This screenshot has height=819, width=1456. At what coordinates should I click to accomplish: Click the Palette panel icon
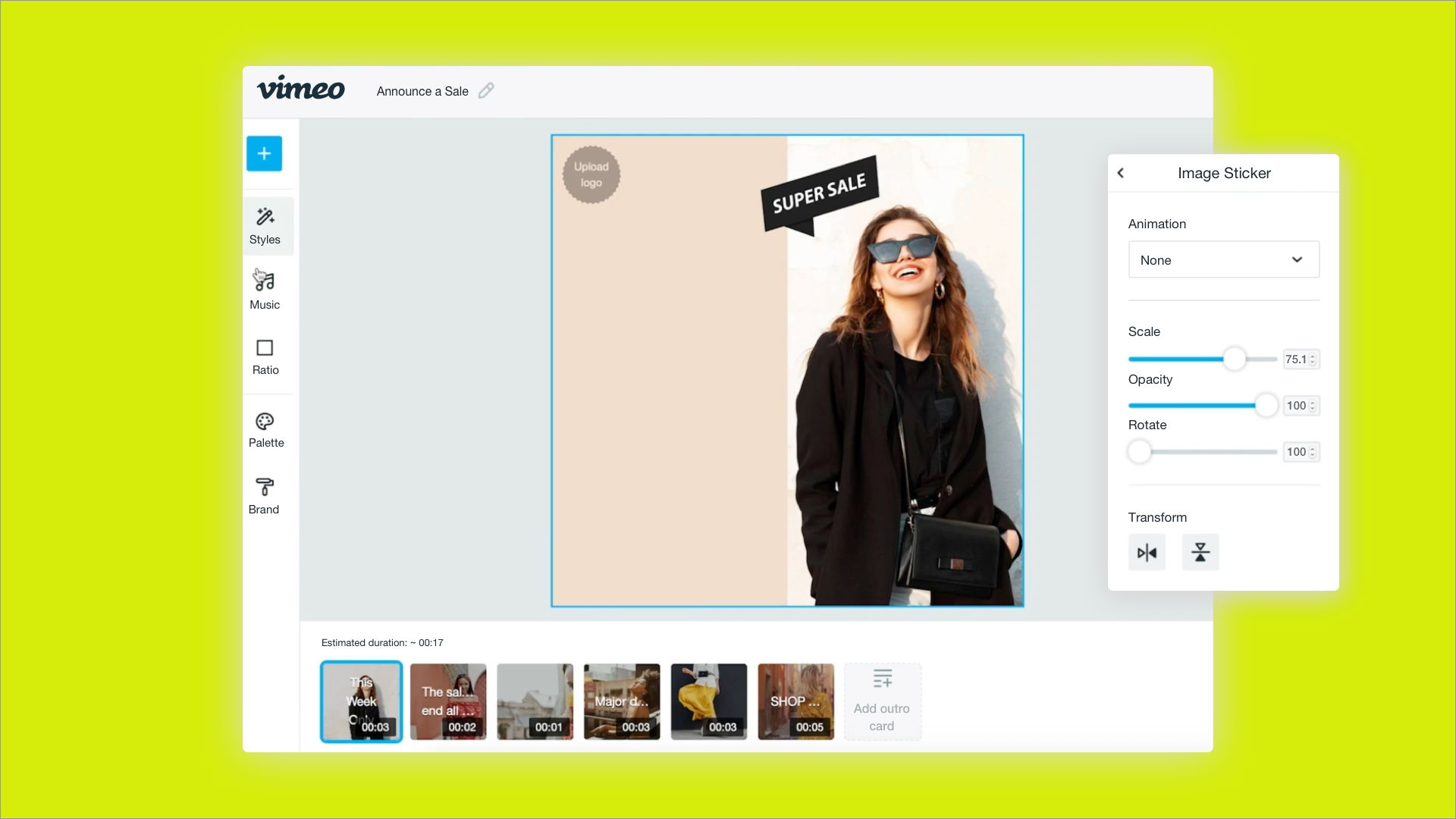(x=264, y=429)
